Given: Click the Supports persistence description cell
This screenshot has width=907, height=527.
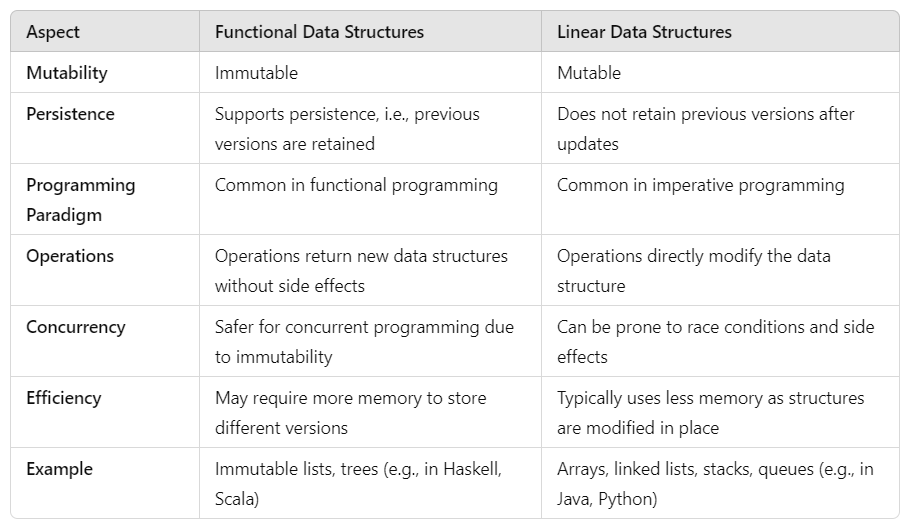Looking at the screenshot, I should click(347, 128).
